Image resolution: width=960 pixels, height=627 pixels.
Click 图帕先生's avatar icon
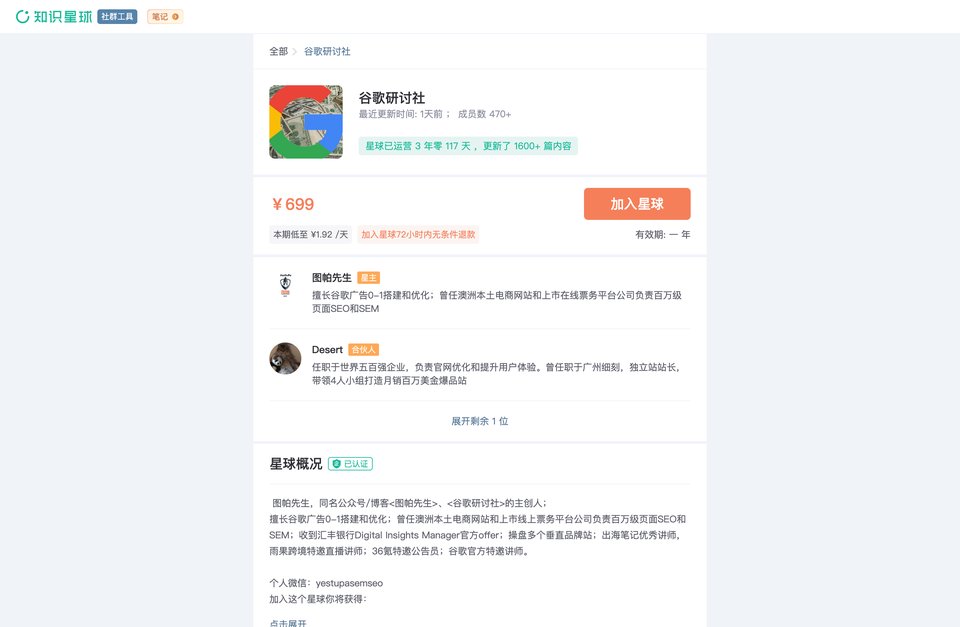click(285, 285)
